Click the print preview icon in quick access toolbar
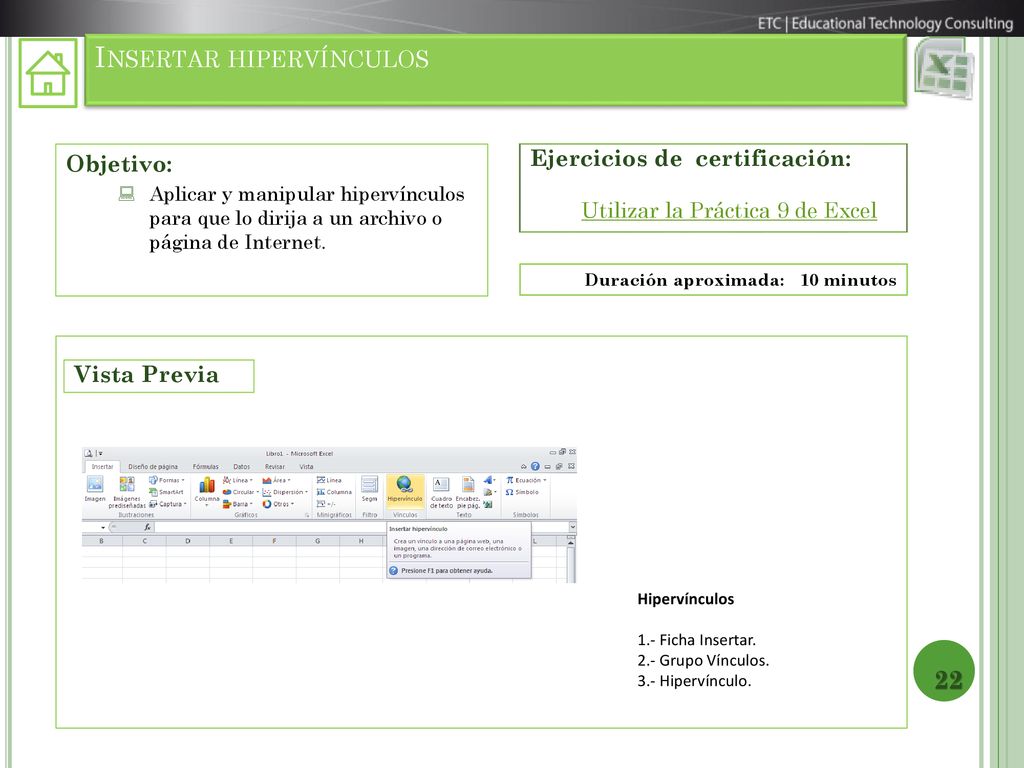1024x768 pixels. pos(88,453)
